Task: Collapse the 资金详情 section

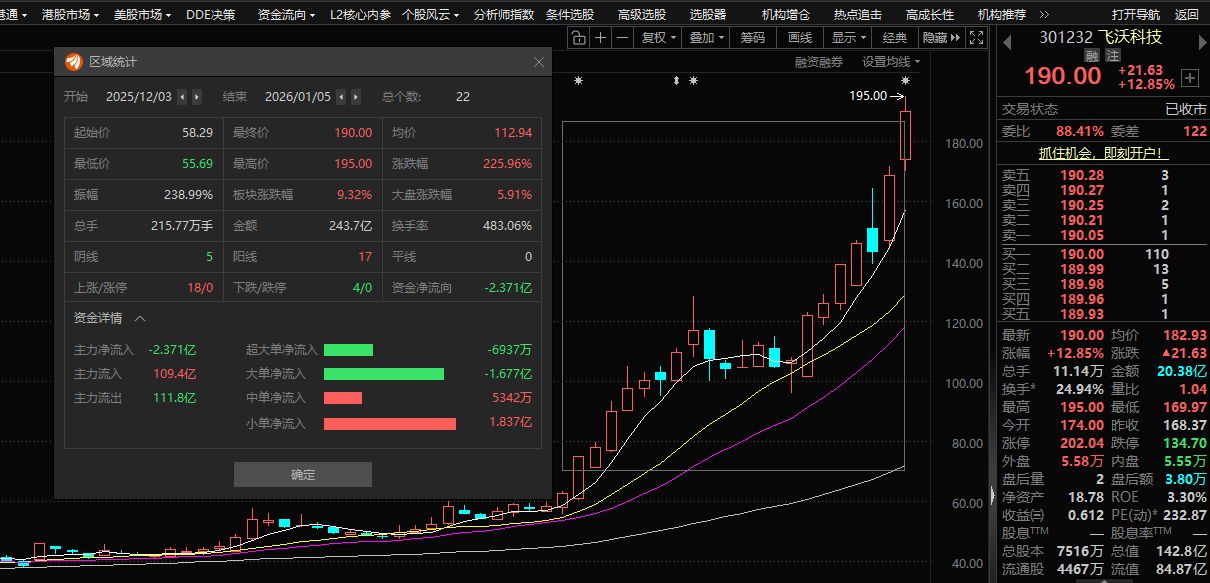Action: pos(140,318)
